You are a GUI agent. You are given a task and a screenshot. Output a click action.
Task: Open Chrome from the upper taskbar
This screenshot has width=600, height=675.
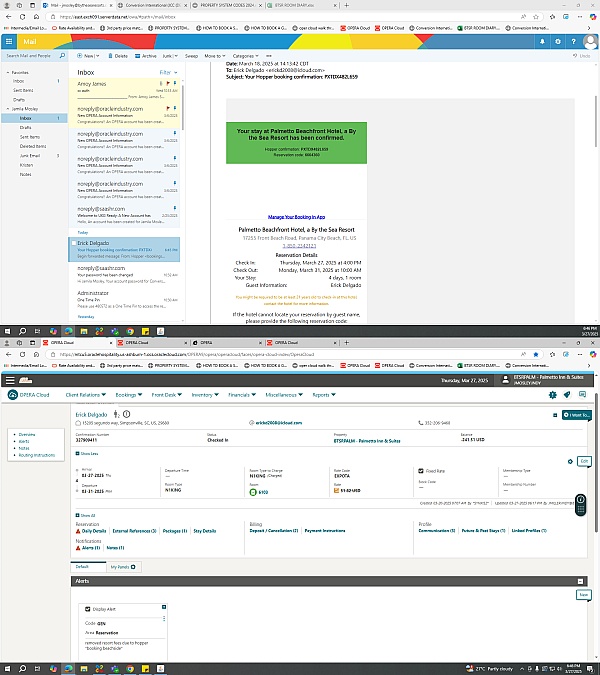130,331
